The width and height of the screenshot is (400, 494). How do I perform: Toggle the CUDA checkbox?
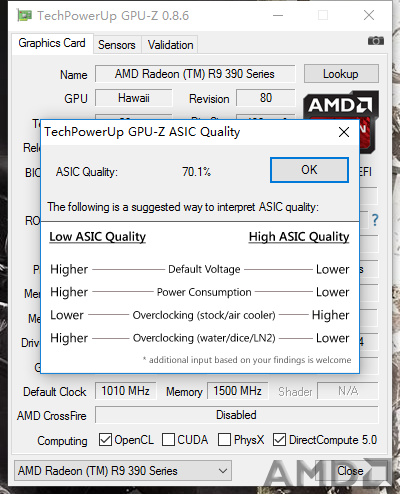point(168,440)
